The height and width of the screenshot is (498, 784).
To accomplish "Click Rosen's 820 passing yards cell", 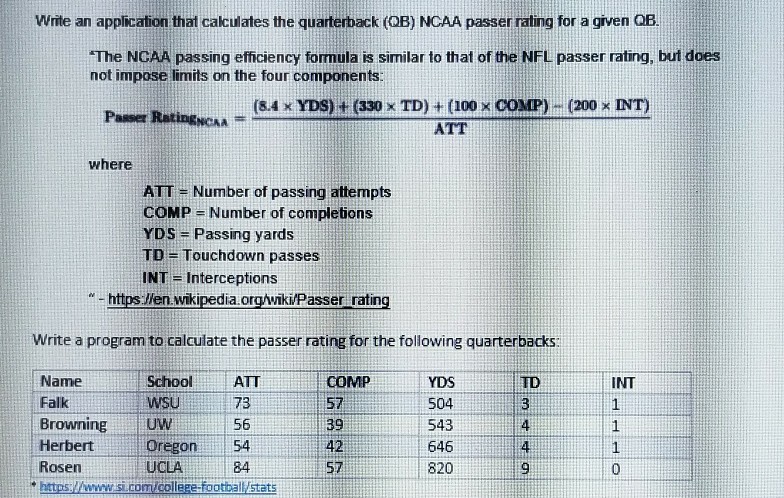I will click(x=440, y=467).
